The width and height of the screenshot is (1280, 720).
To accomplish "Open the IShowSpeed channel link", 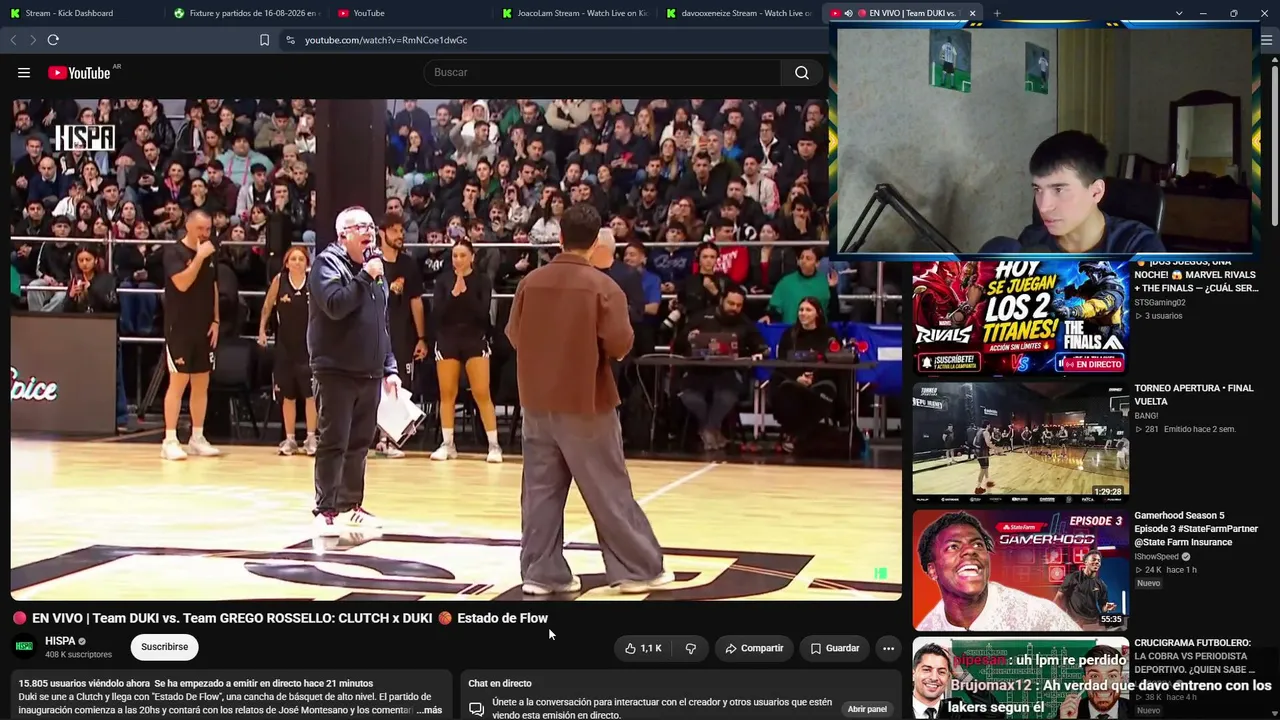I will point(1156,556).
